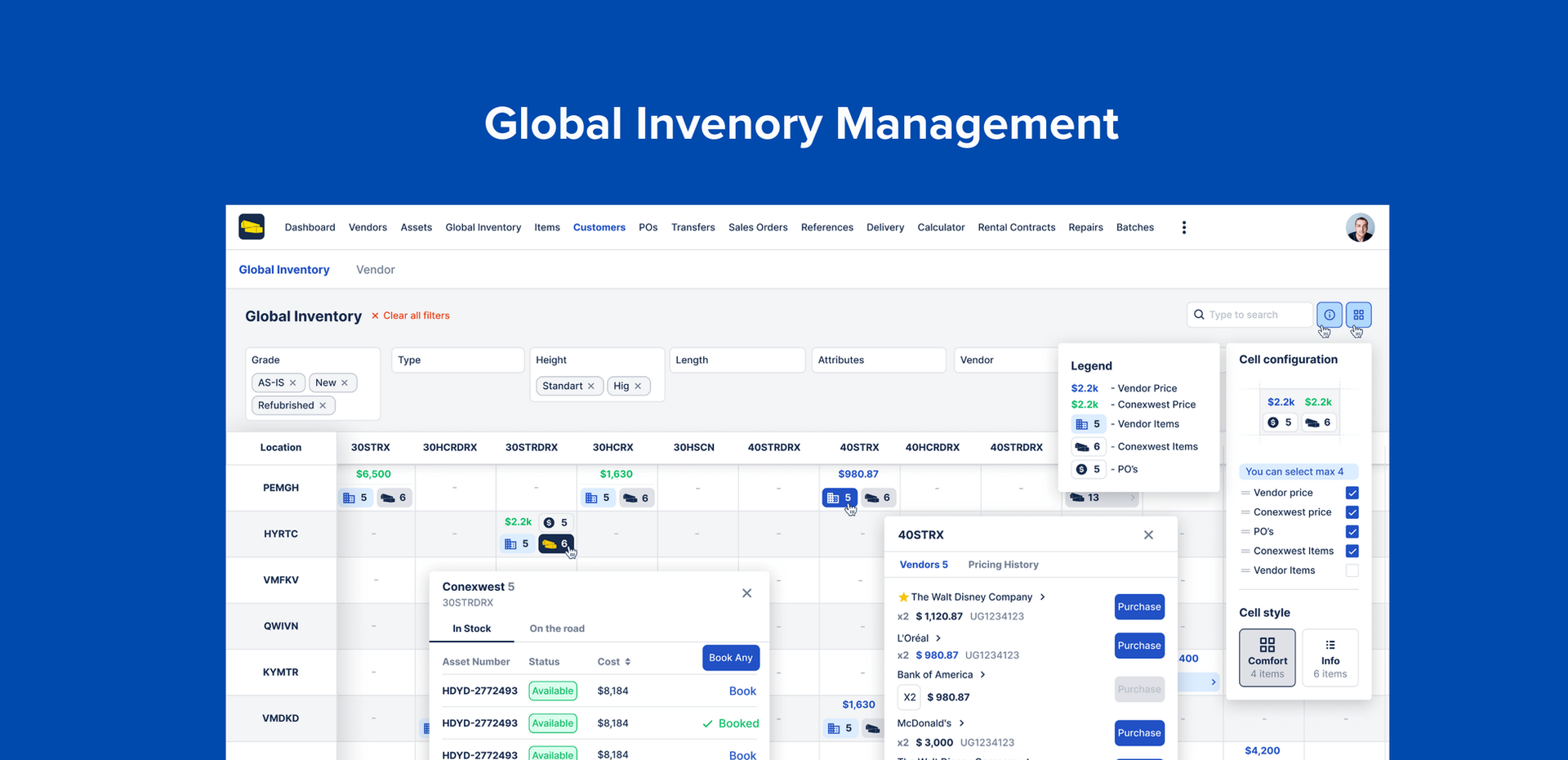The height and width of the screenshot is (760, 1568).
Task: Click the Booked status on second asset row
Action: pos(731,723)
